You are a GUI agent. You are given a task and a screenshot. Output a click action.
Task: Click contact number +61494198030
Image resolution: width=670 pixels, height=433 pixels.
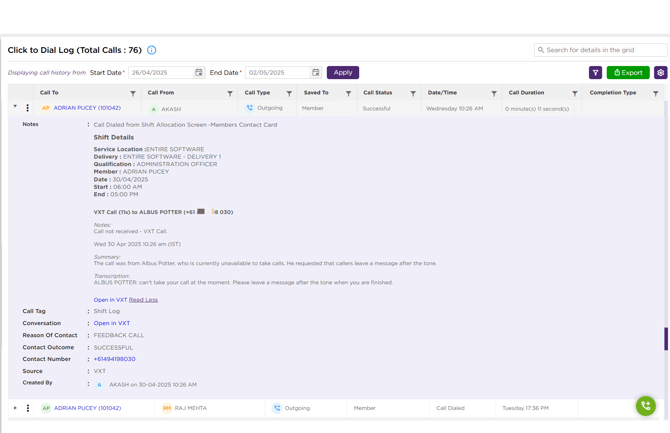tap(115, 359)
